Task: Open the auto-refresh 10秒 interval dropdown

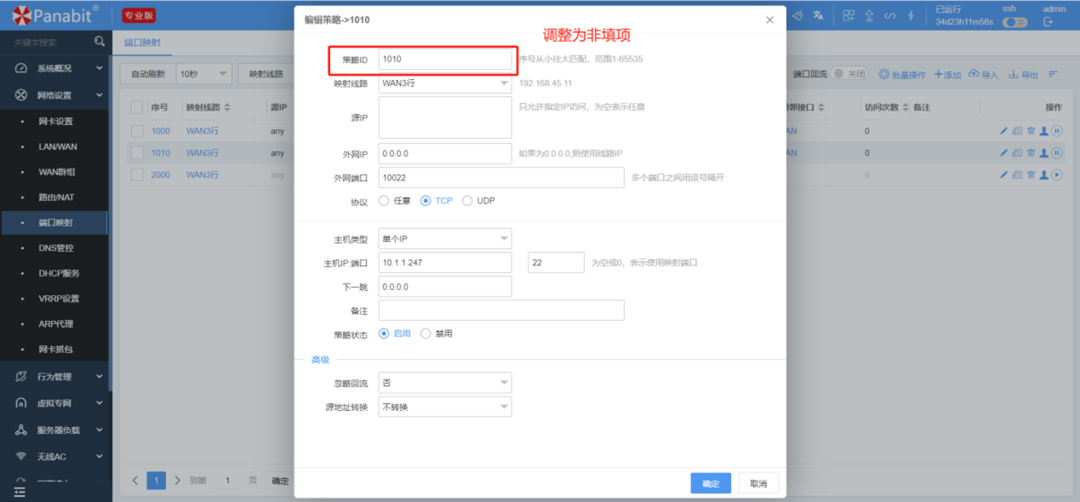Action: point(204,74)
